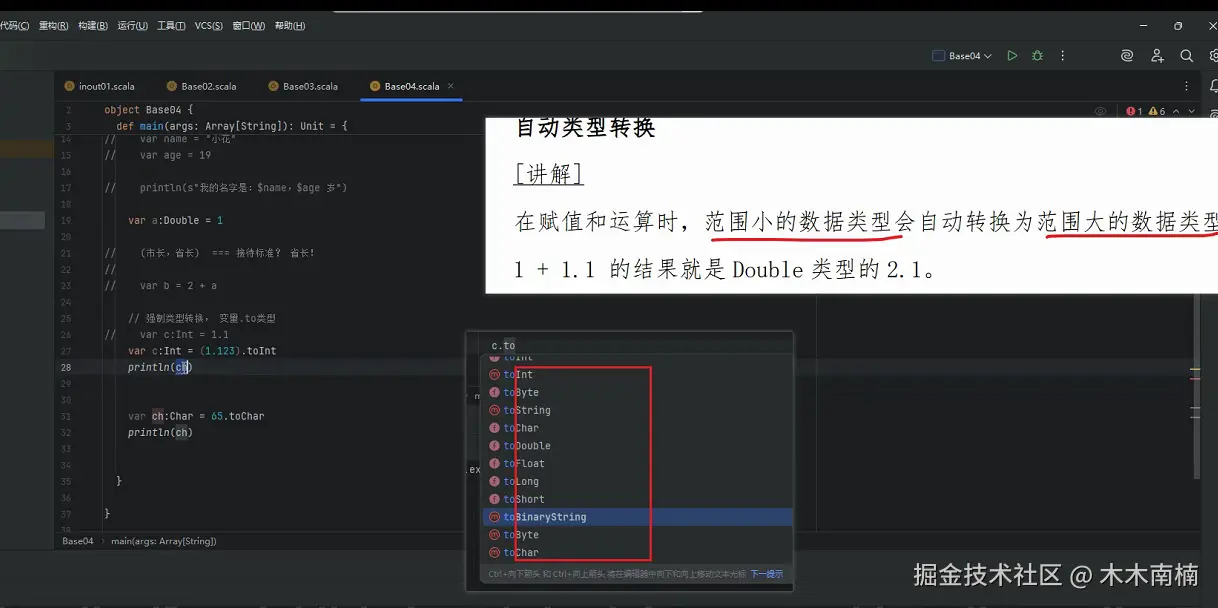Select toDouble in the completion popup
Screen dimensions: 1218x608
point(528,445)
